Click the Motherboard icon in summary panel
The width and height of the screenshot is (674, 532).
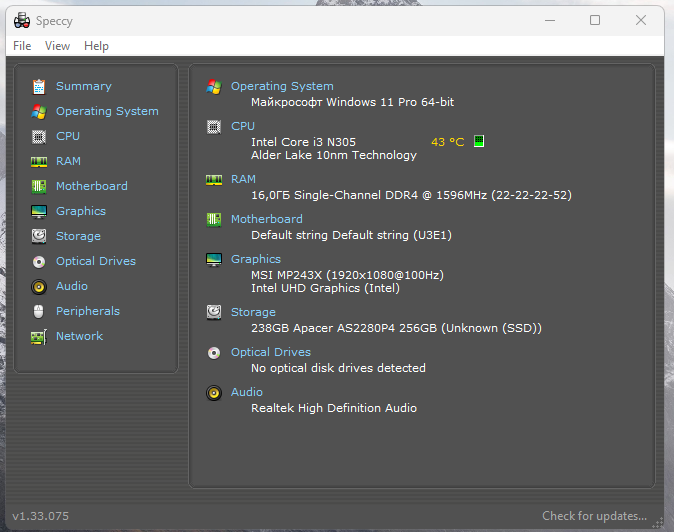click(214, 220)
